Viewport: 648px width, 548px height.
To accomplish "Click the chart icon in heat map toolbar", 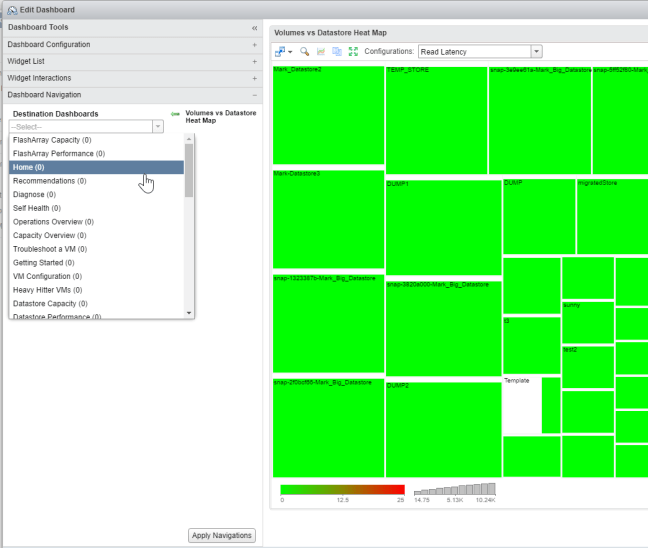I will [x=321, y=51].
